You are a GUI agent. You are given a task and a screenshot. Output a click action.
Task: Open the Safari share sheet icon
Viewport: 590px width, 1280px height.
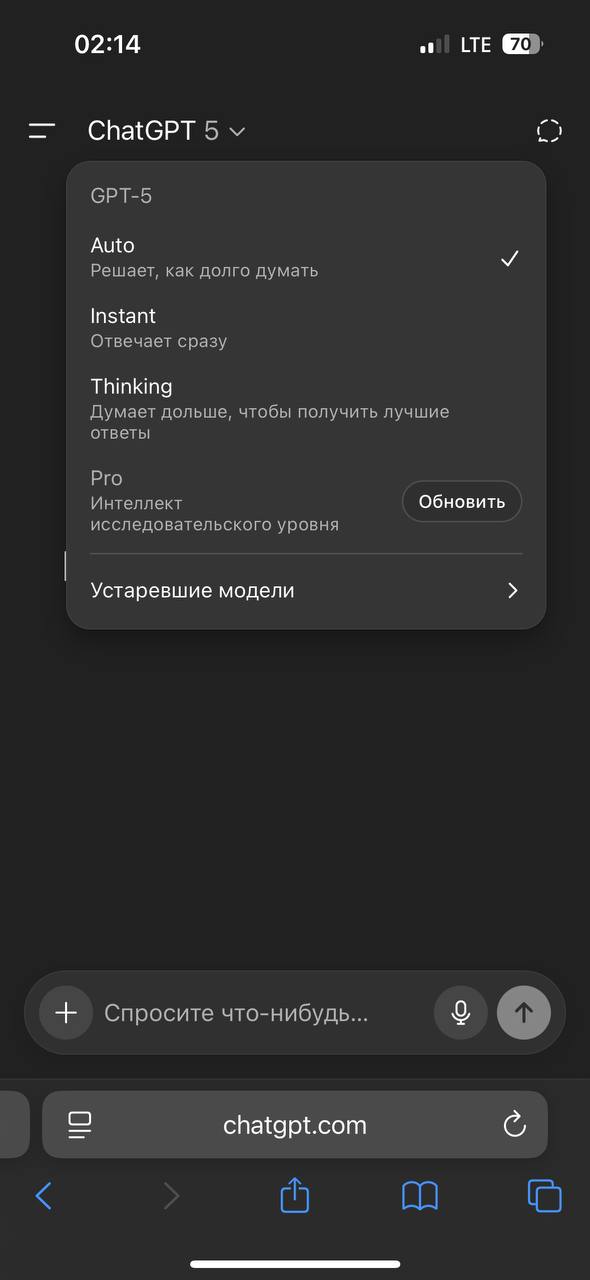click(x=295, y=1195)
